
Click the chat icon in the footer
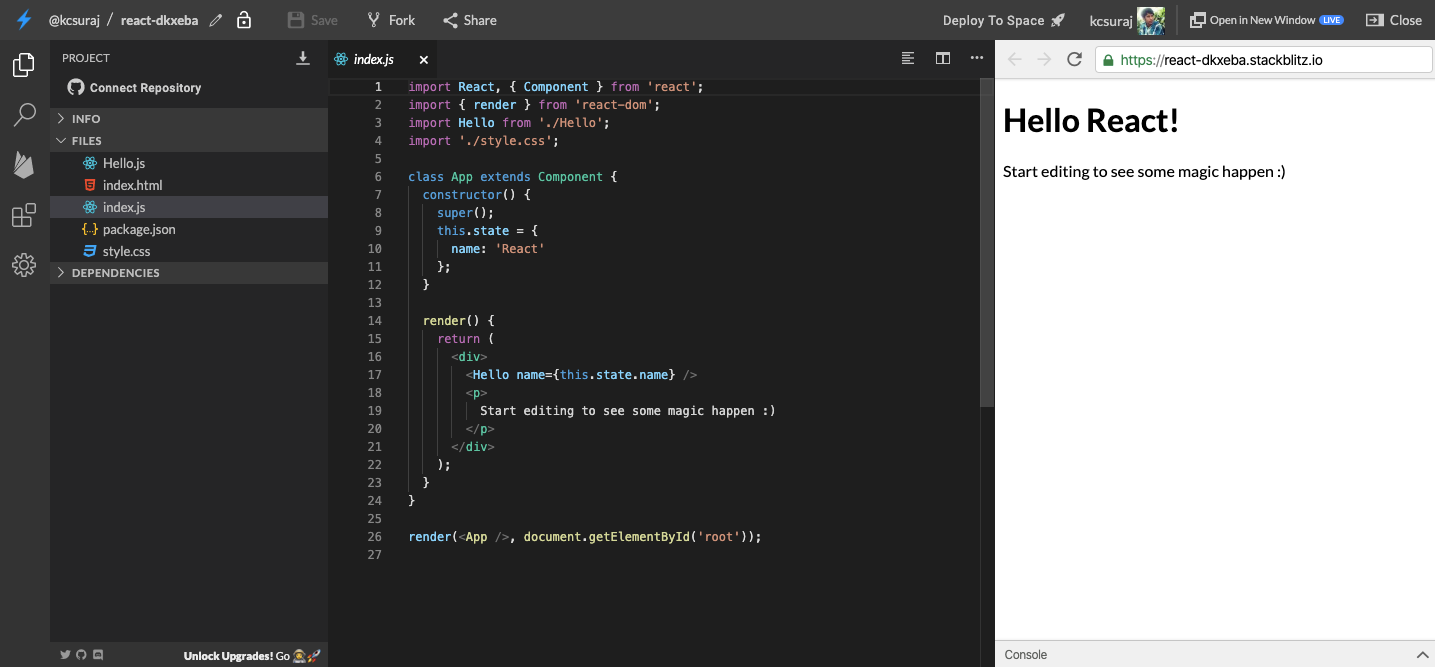98,655
